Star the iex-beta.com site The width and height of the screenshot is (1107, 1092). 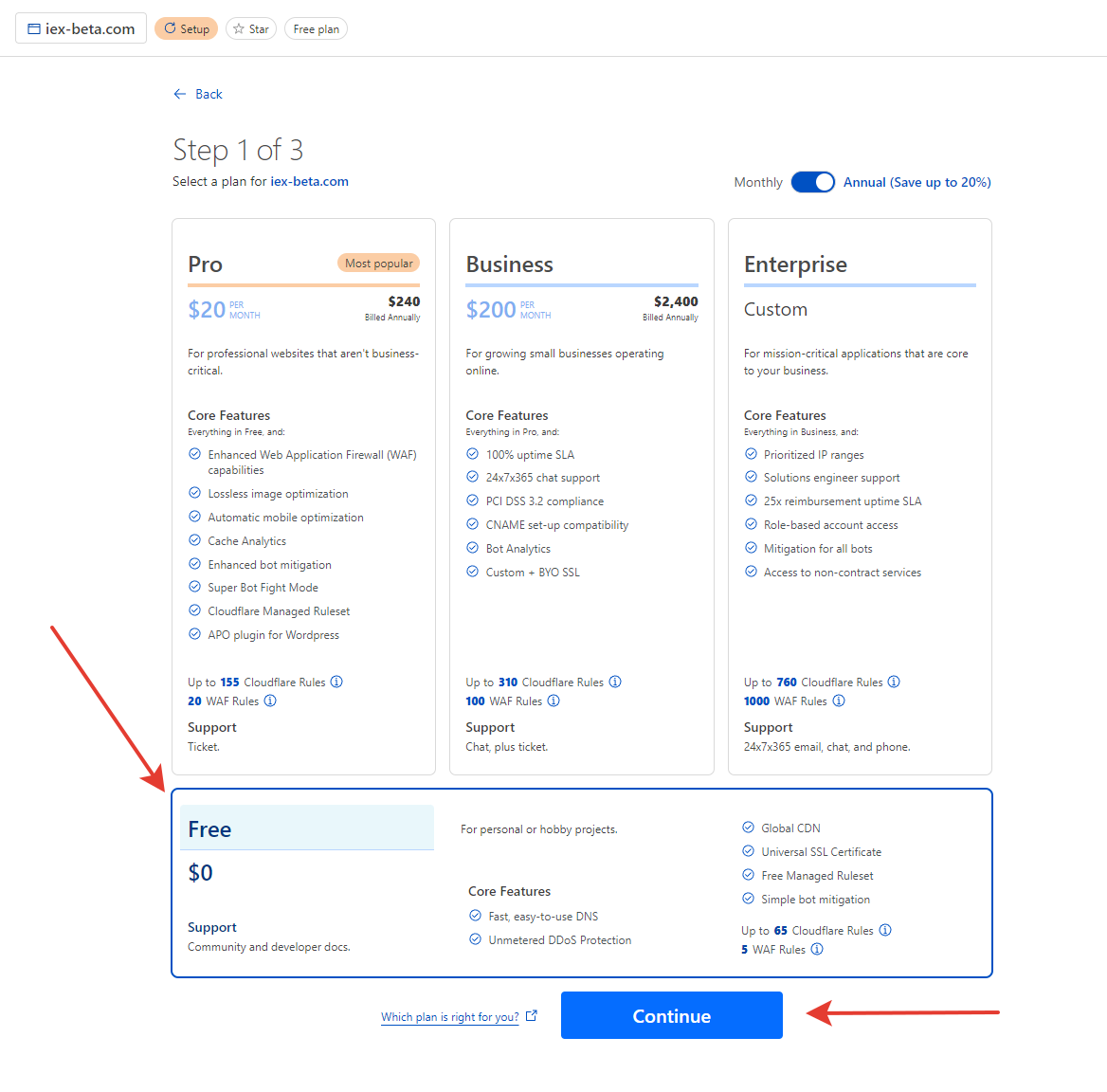(x=251, y=28)
